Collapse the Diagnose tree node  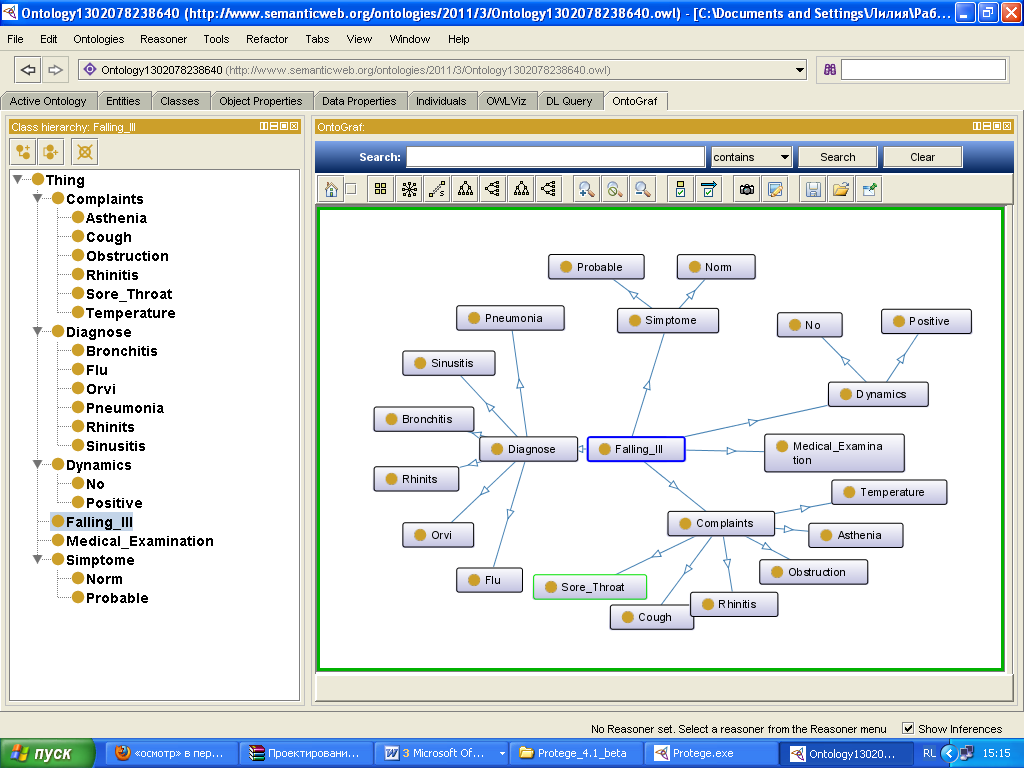pos(38,332)
